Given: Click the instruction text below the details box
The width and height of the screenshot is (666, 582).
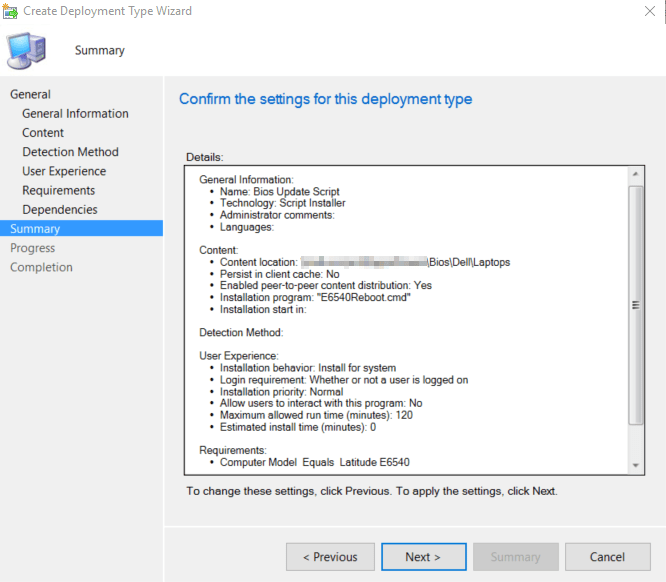Looking at the screenshot, I should click(372, 491).
